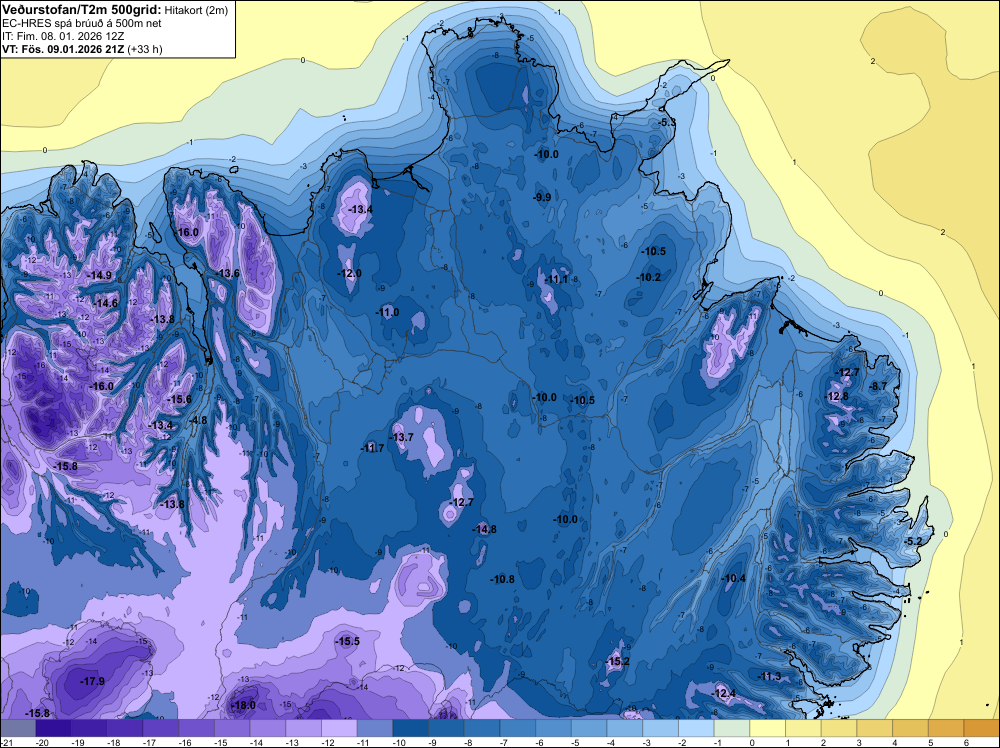Click the -4.8 temperature value
1000x748 pixels.
pos(198,420)
